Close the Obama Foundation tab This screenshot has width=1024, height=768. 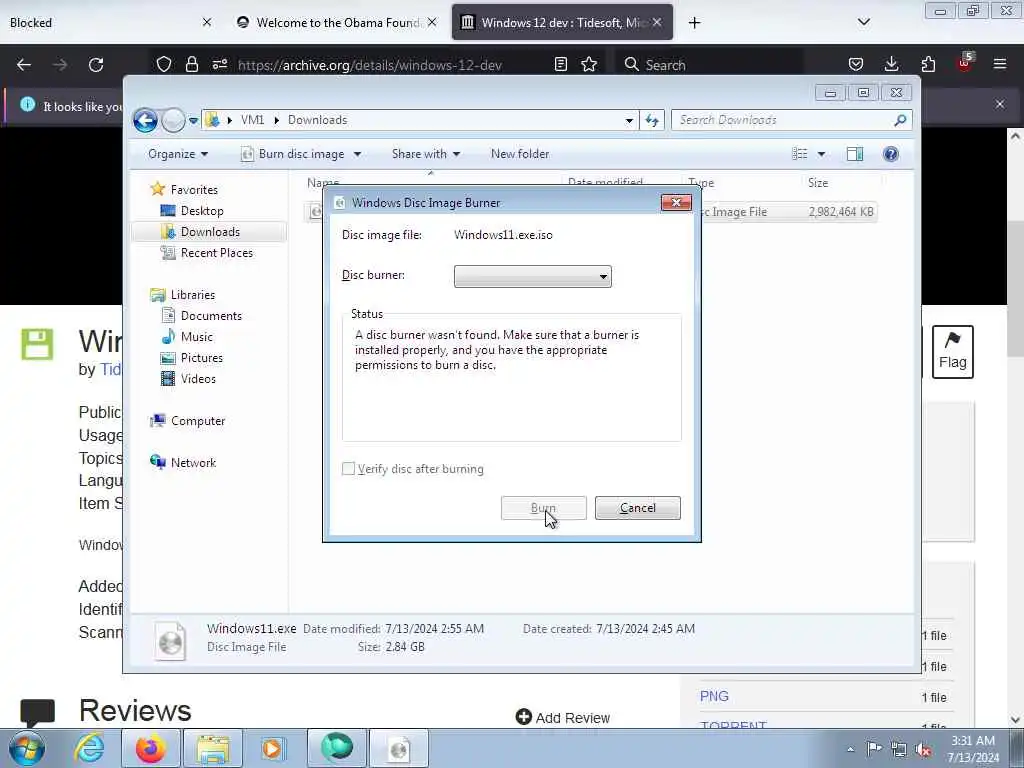(432, 23)
